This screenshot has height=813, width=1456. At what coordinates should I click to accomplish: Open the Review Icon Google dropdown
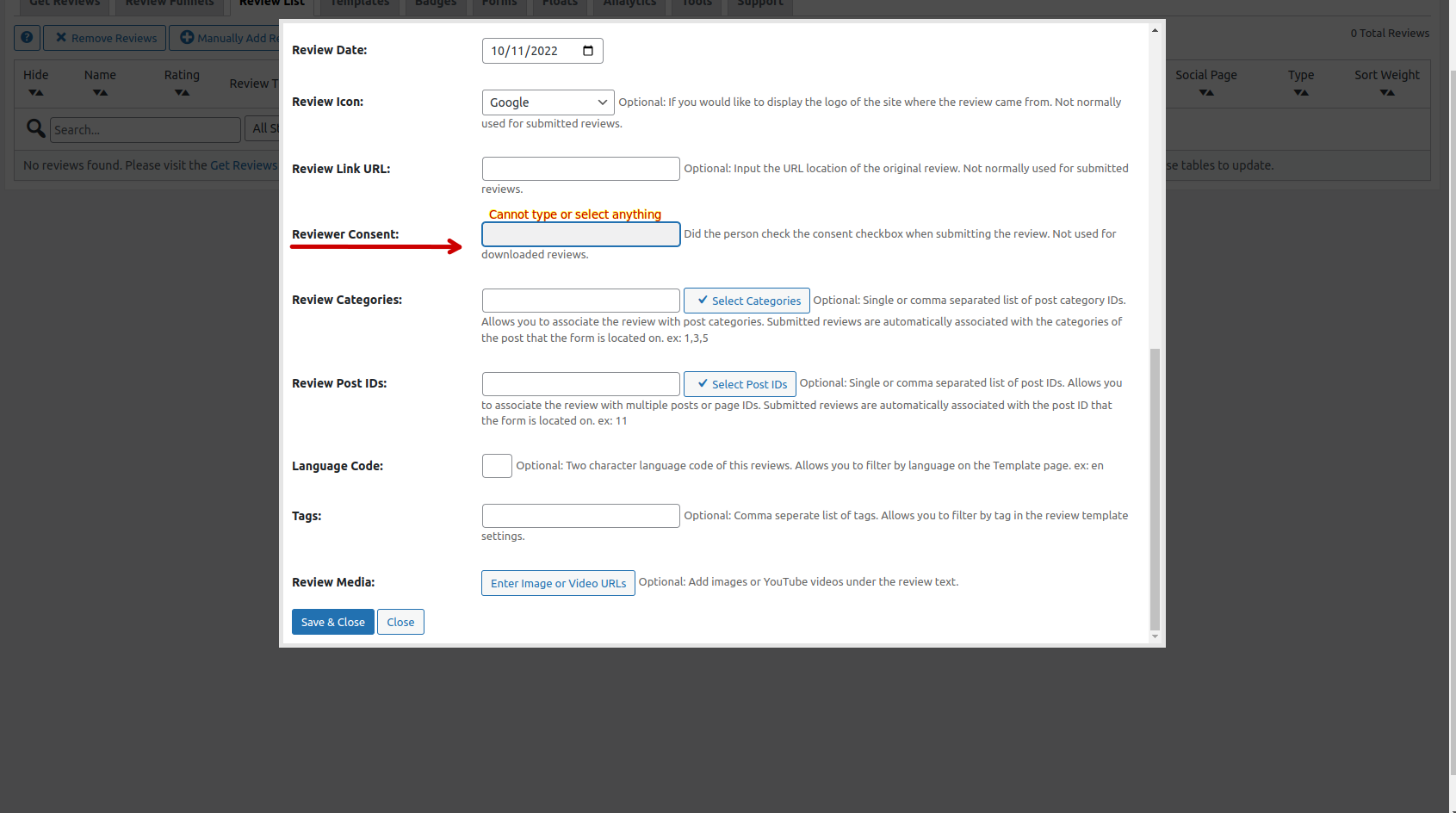click(548, 102)
